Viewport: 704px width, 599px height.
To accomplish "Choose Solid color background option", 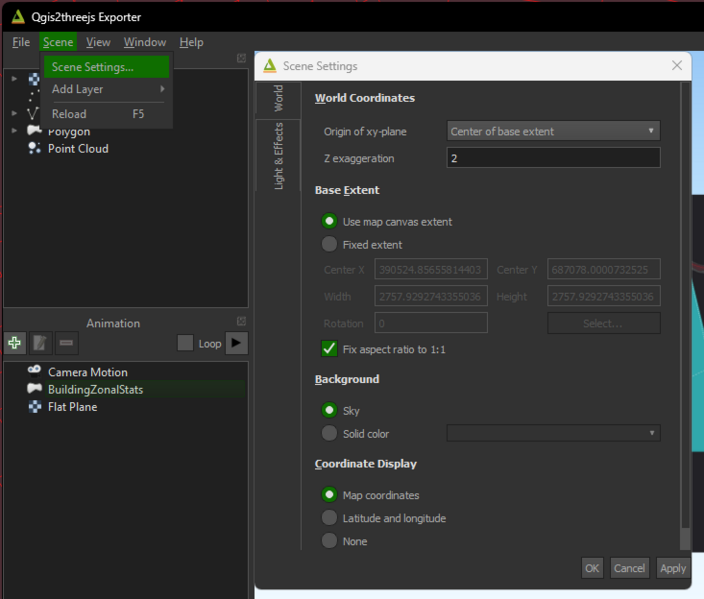I will pyautogui.click(x=329, y=434).
